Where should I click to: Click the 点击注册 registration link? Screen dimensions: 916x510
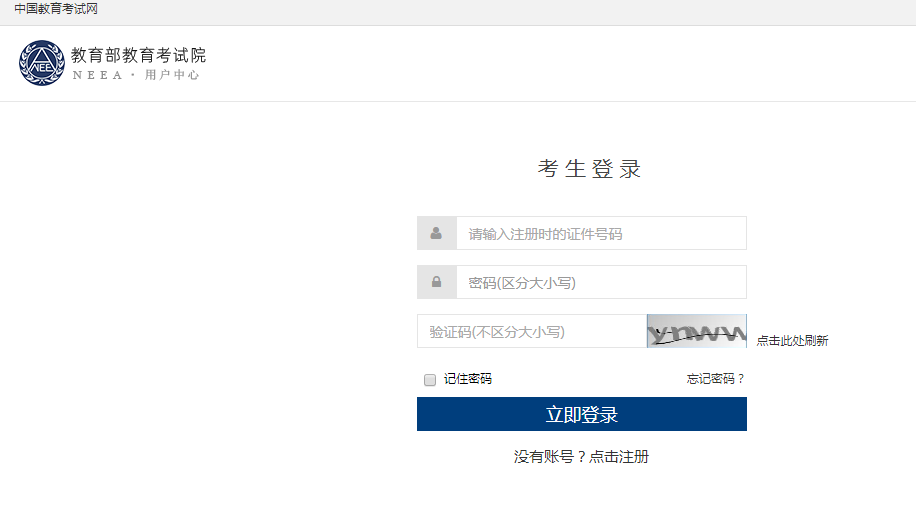click(619, 457)
